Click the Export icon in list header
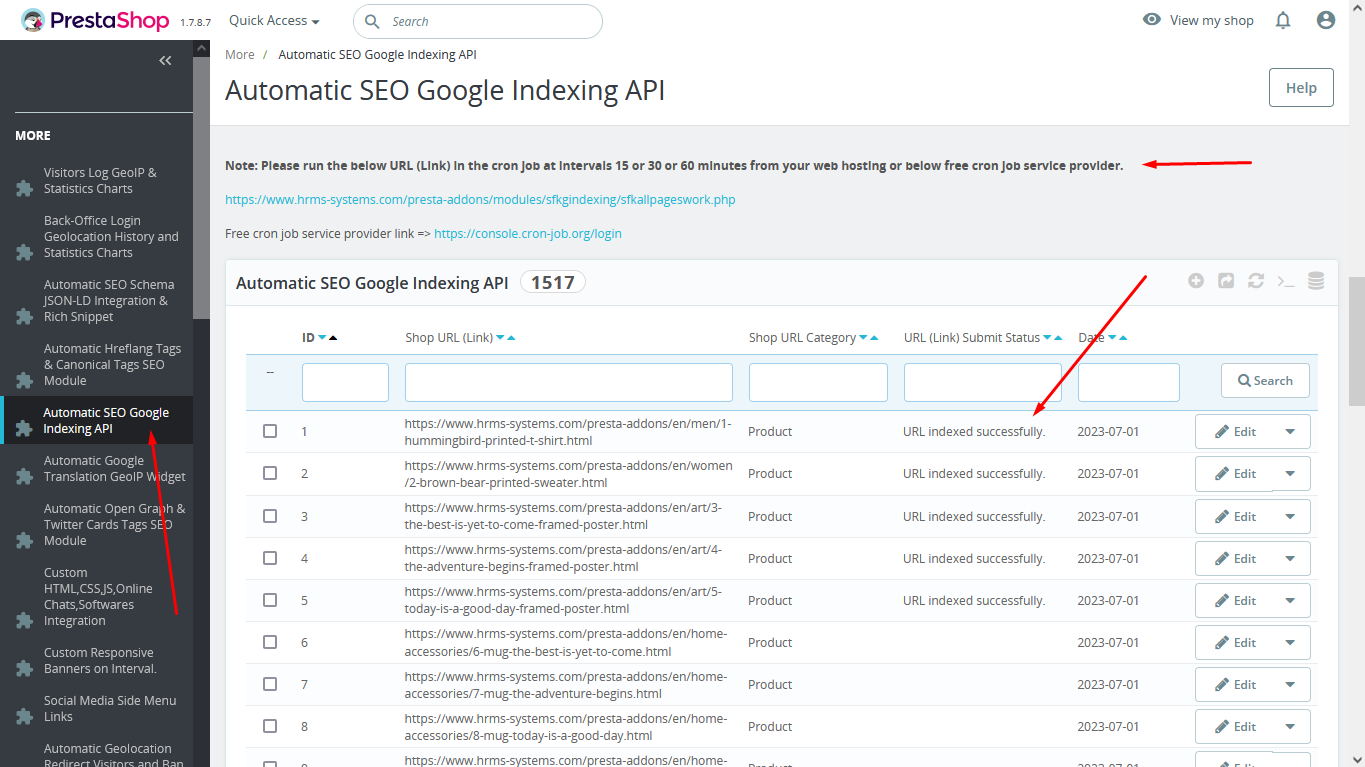The height and width of the screenshot is (767, 1365). [1226, 281]
